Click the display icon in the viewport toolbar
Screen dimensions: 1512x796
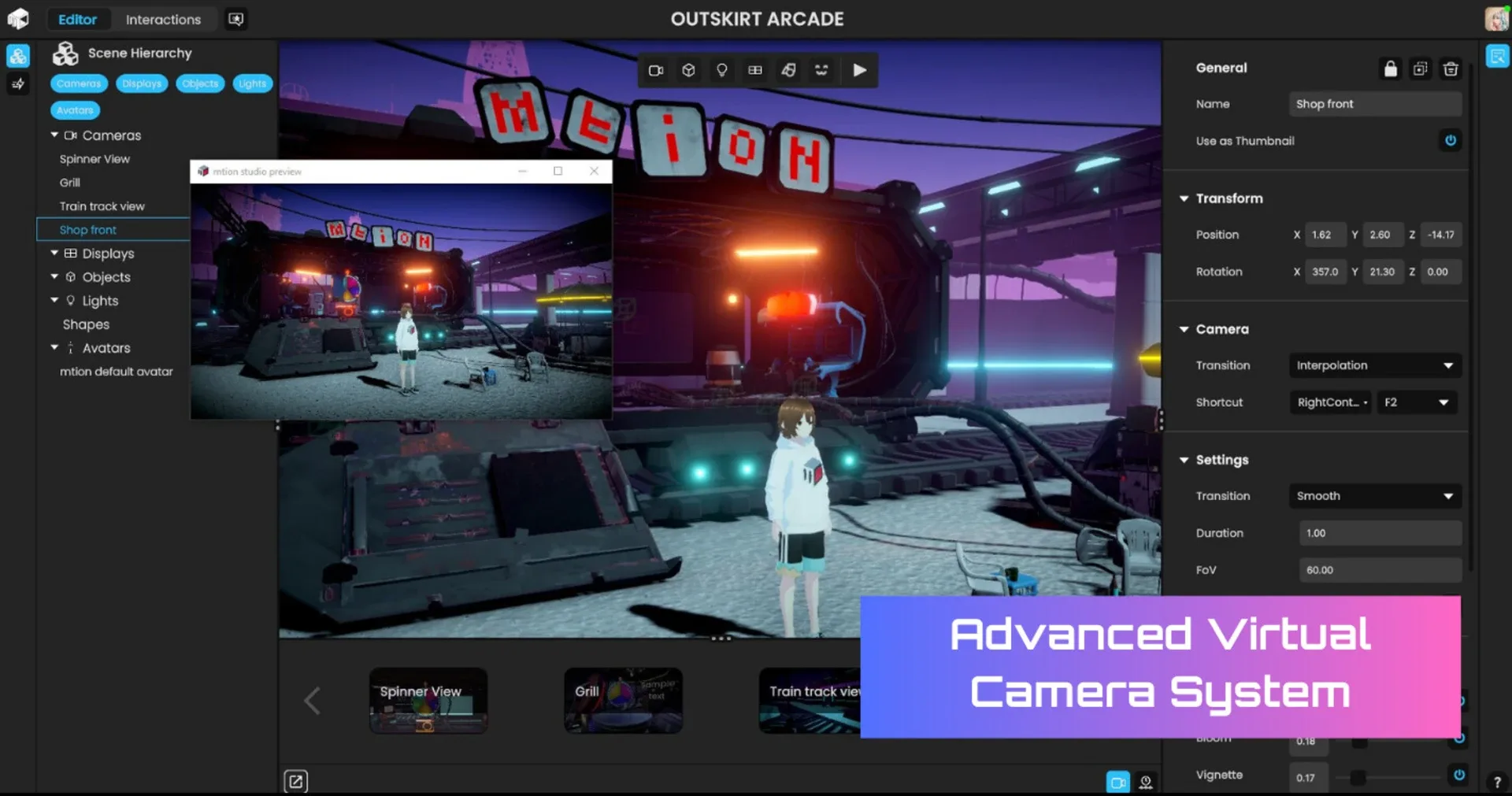(755, 70)
